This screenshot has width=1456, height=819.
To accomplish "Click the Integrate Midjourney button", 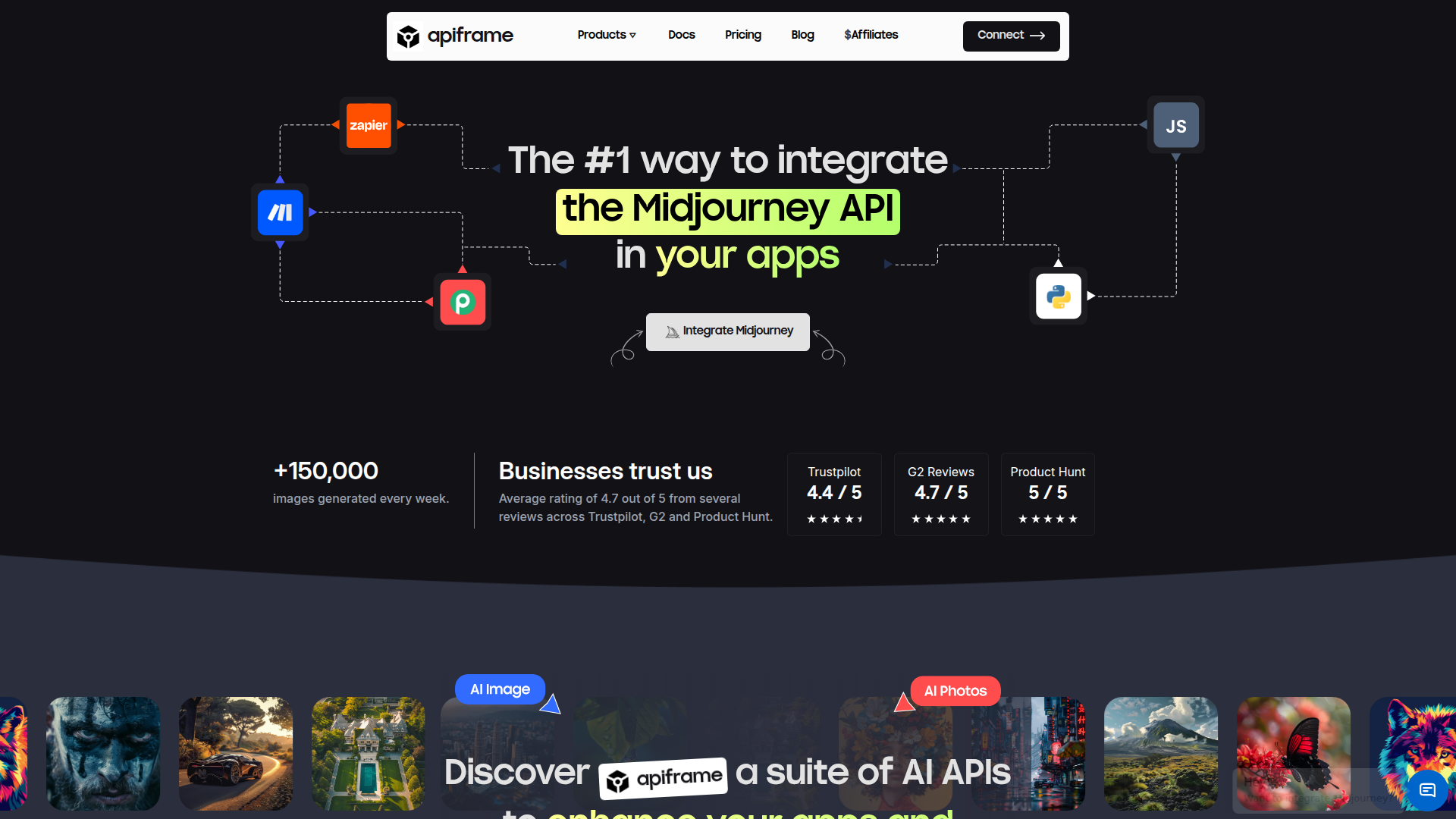I will [727, 331].
